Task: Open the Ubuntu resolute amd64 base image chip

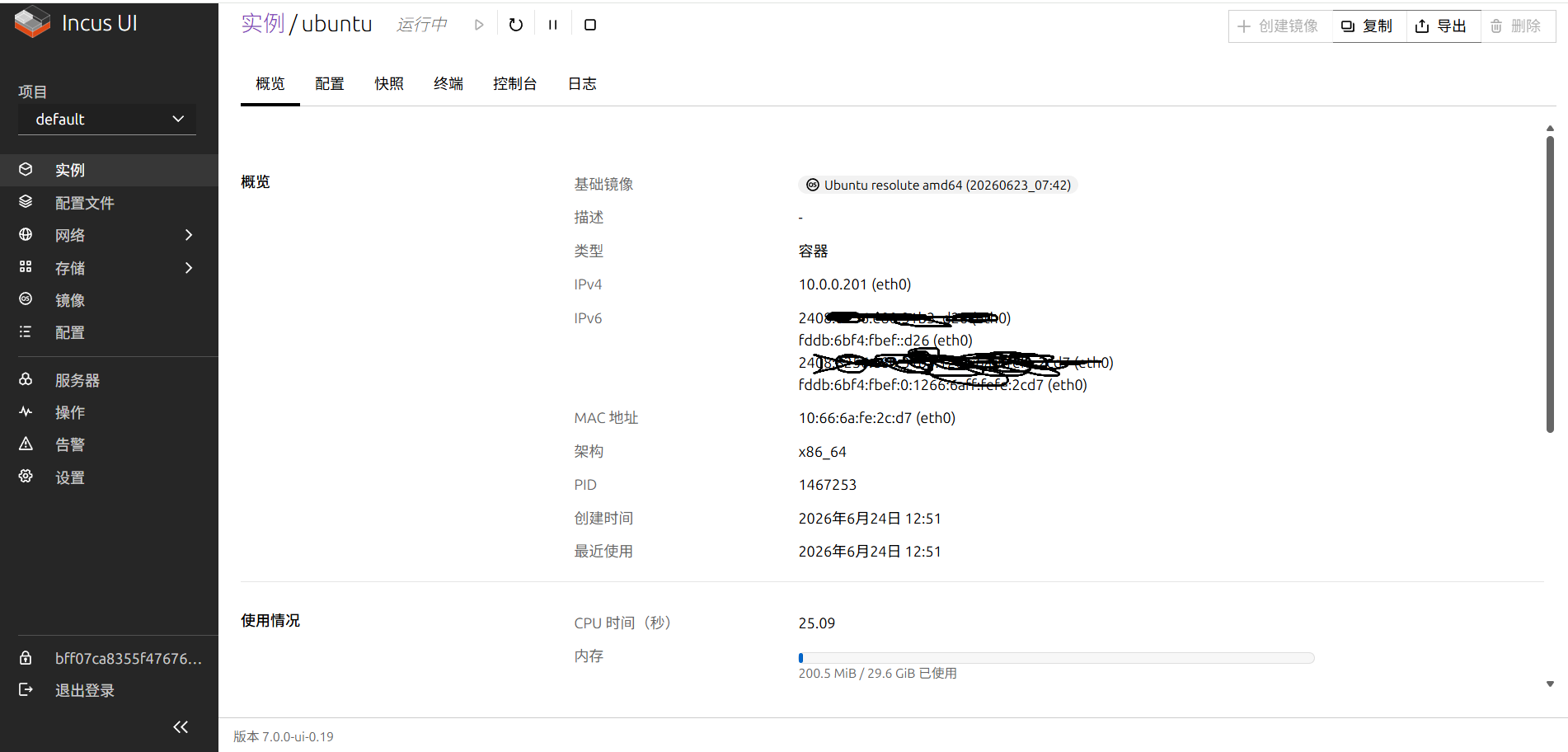Action: (938, 185)
